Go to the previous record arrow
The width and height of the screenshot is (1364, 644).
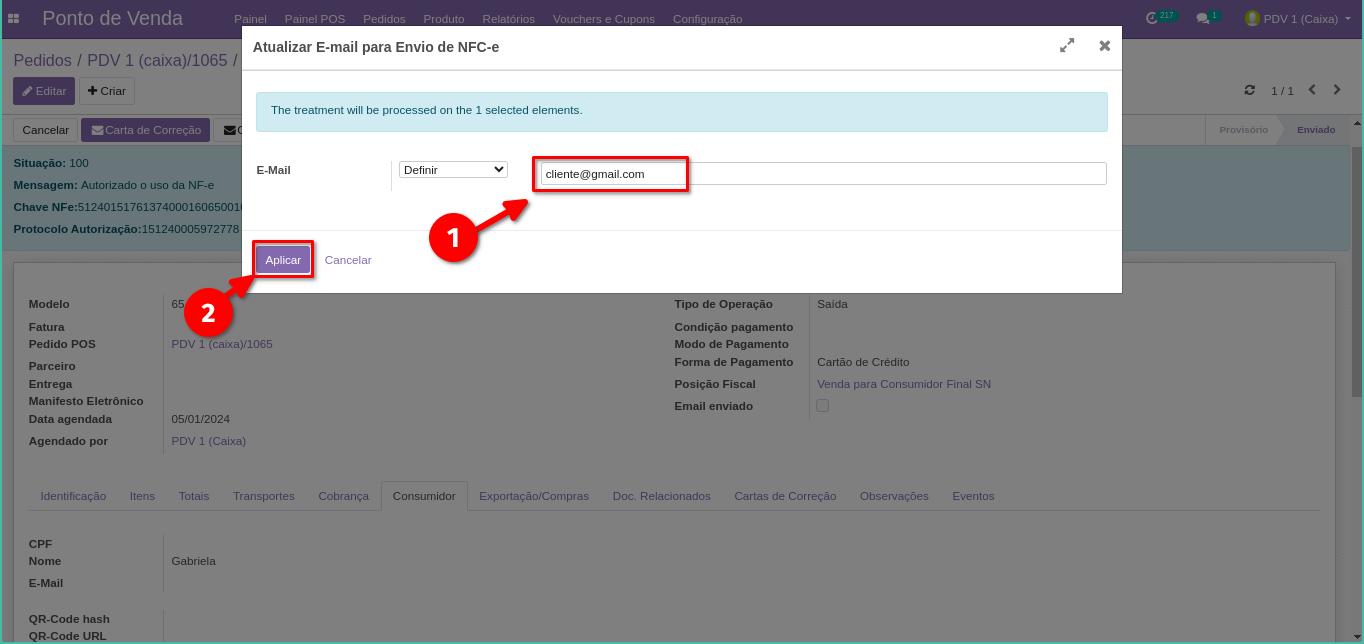pos(1312,90)
